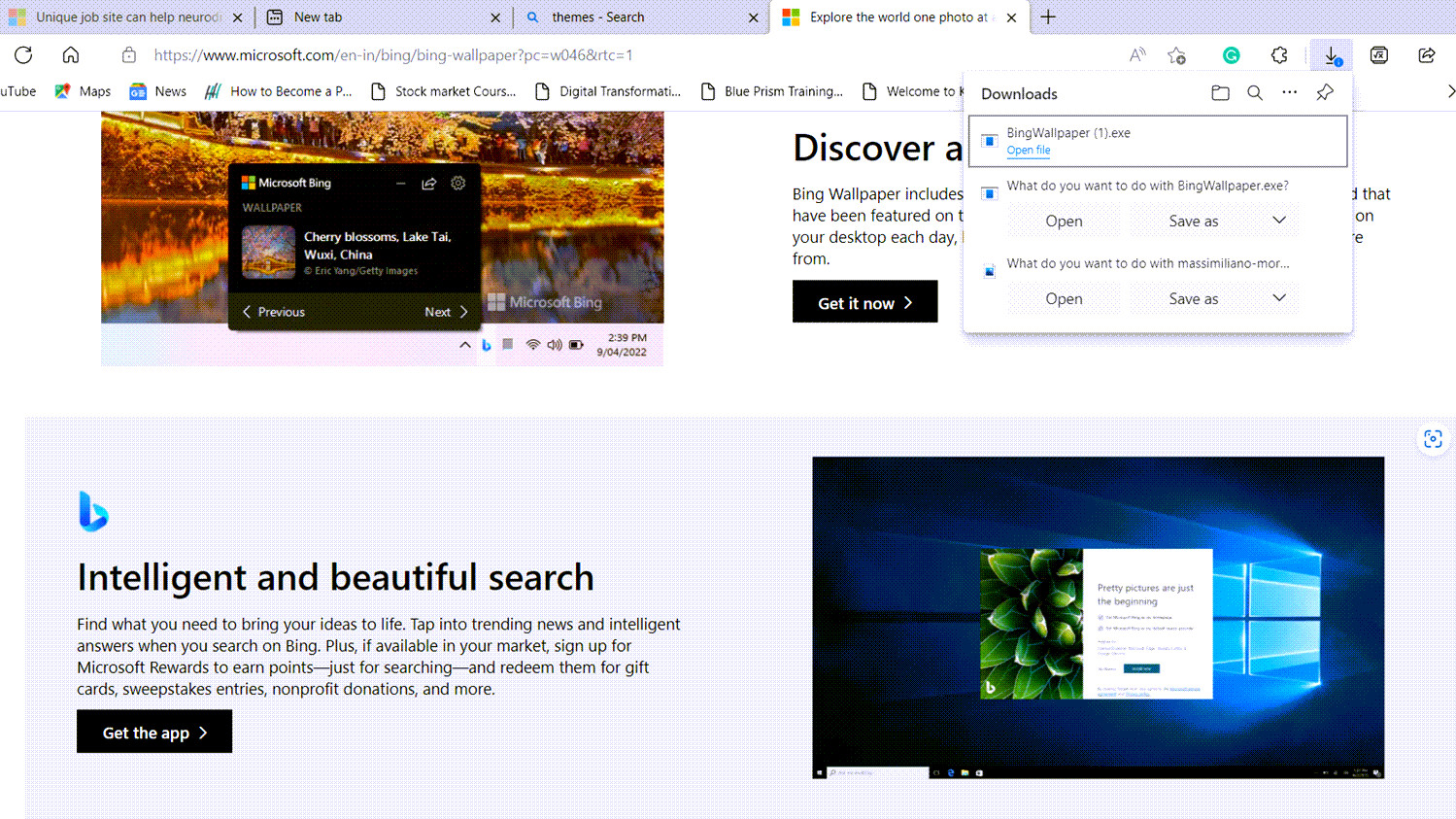
Task: Open more options in Downloads panel
Action: [1290, 93]
